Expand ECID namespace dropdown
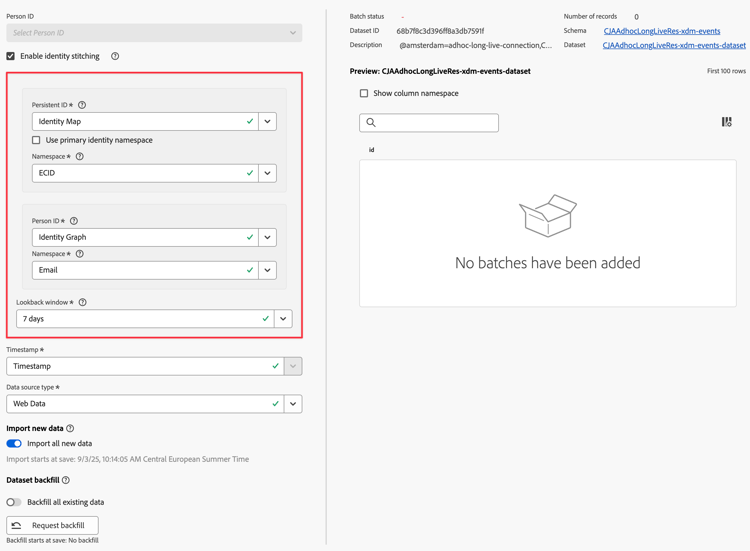 pyautogui.click(x=267, y=173)
